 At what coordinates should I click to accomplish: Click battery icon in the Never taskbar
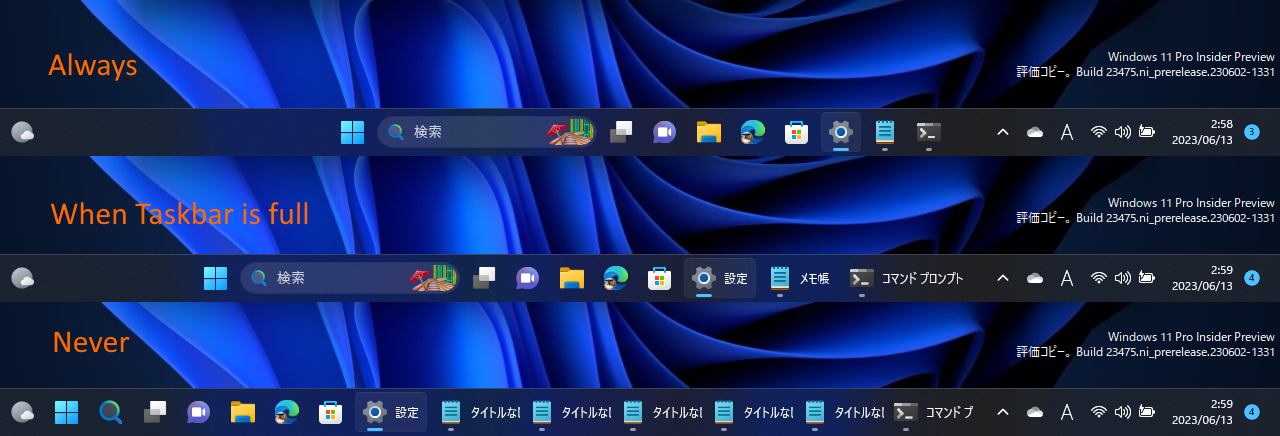[x=1146, y=411]
